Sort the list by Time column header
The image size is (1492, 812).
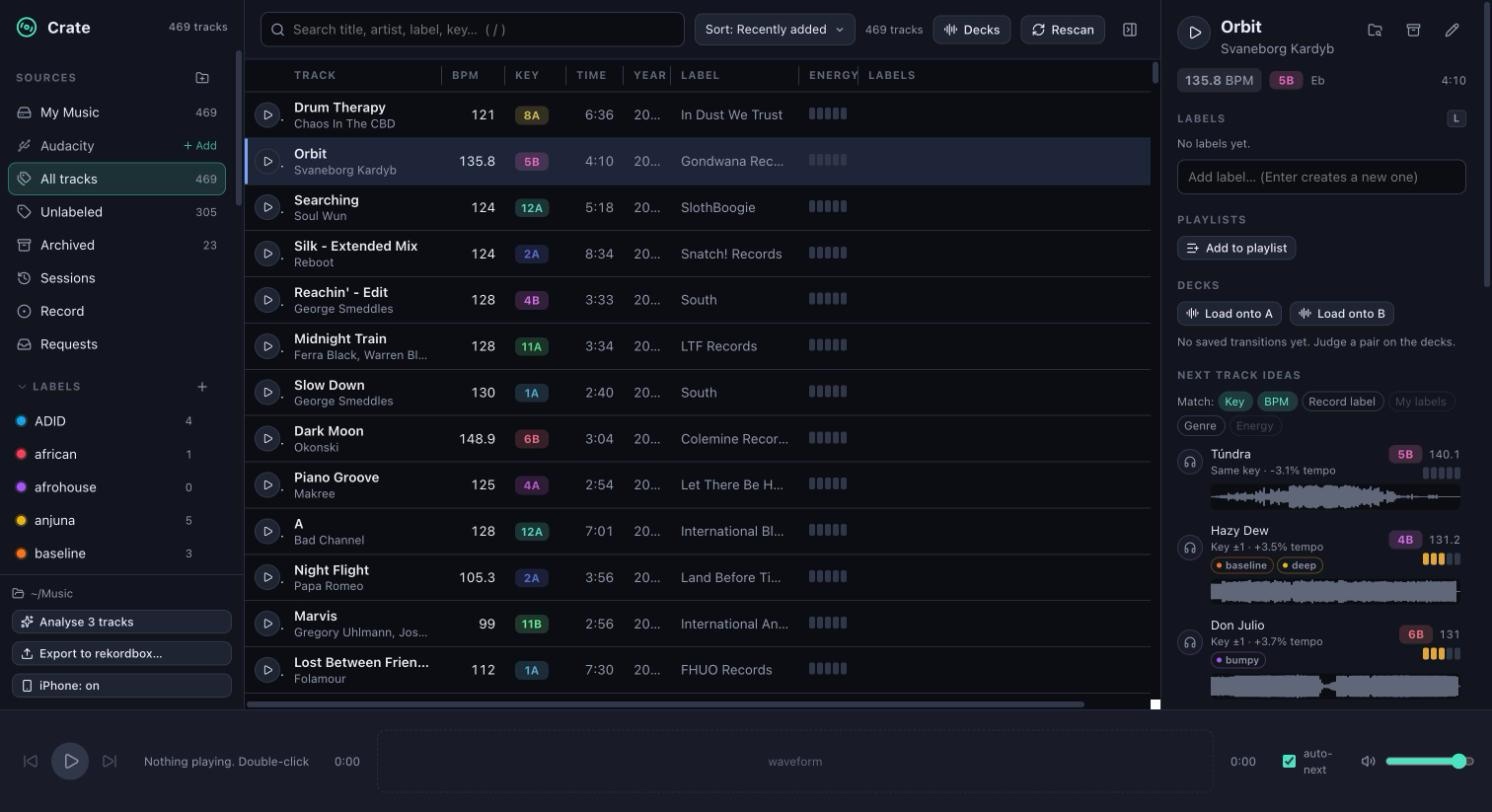[591, 75]
